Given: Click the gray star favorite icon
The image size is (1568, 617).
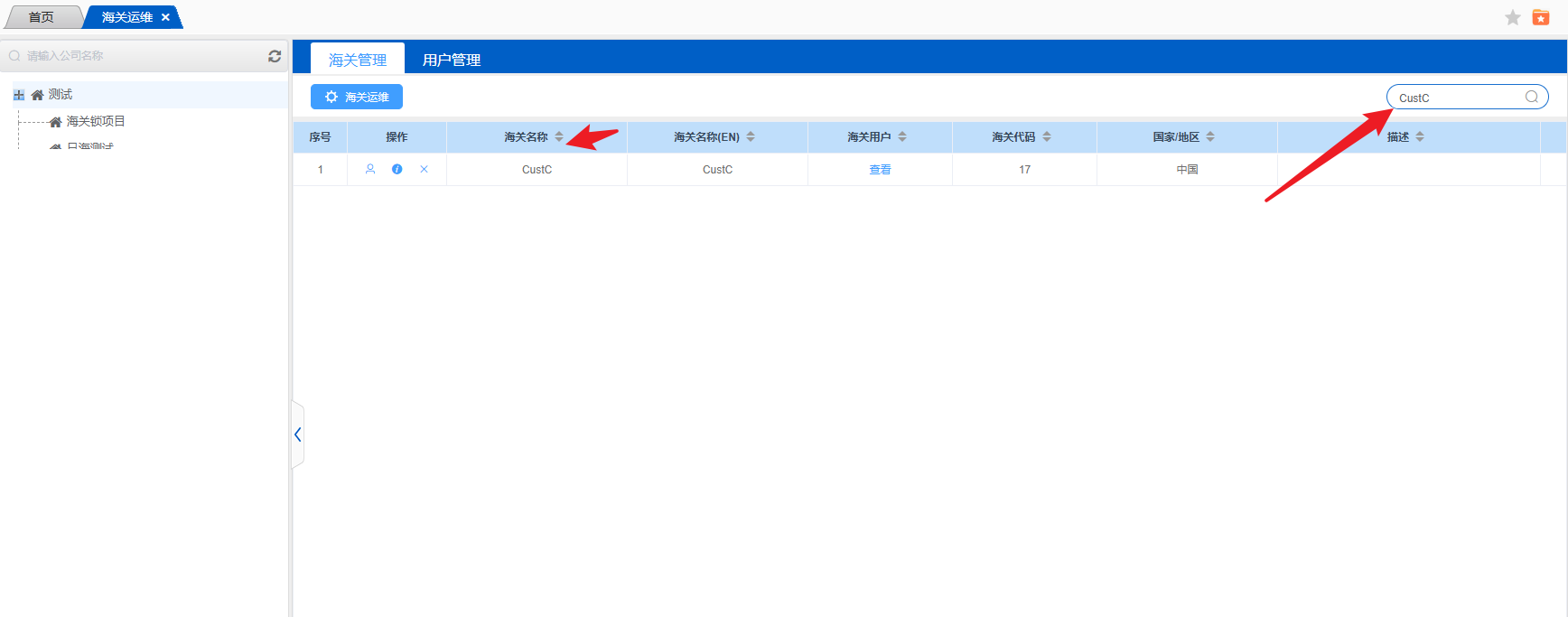Looking at the screenshot, I should click(x=1513, y=18).
